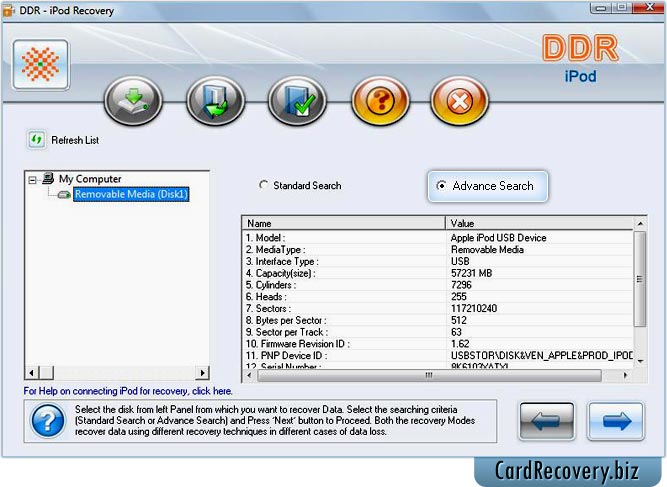Click the '1.62' firmware value

click(x=460, y=344)
